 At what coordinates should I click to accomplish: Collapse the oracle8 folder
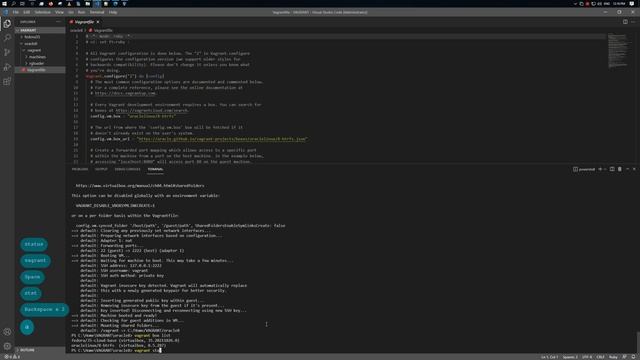point(40,44)
